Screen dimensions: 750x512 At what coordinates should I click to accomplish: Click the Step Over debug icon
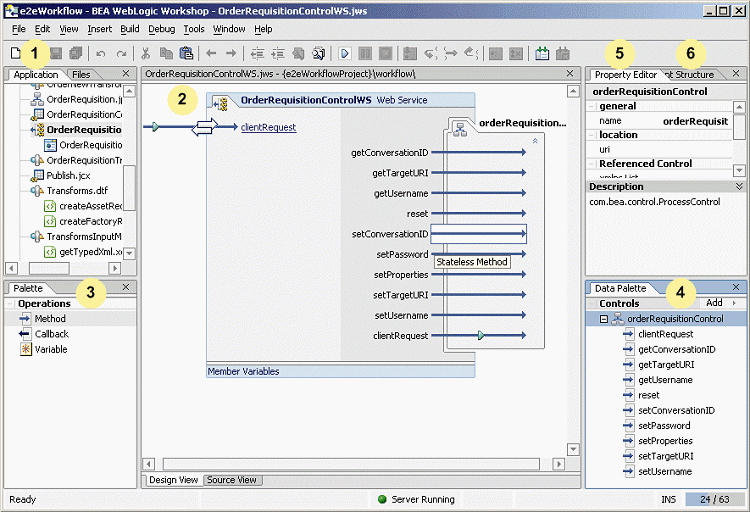[451, 54]
